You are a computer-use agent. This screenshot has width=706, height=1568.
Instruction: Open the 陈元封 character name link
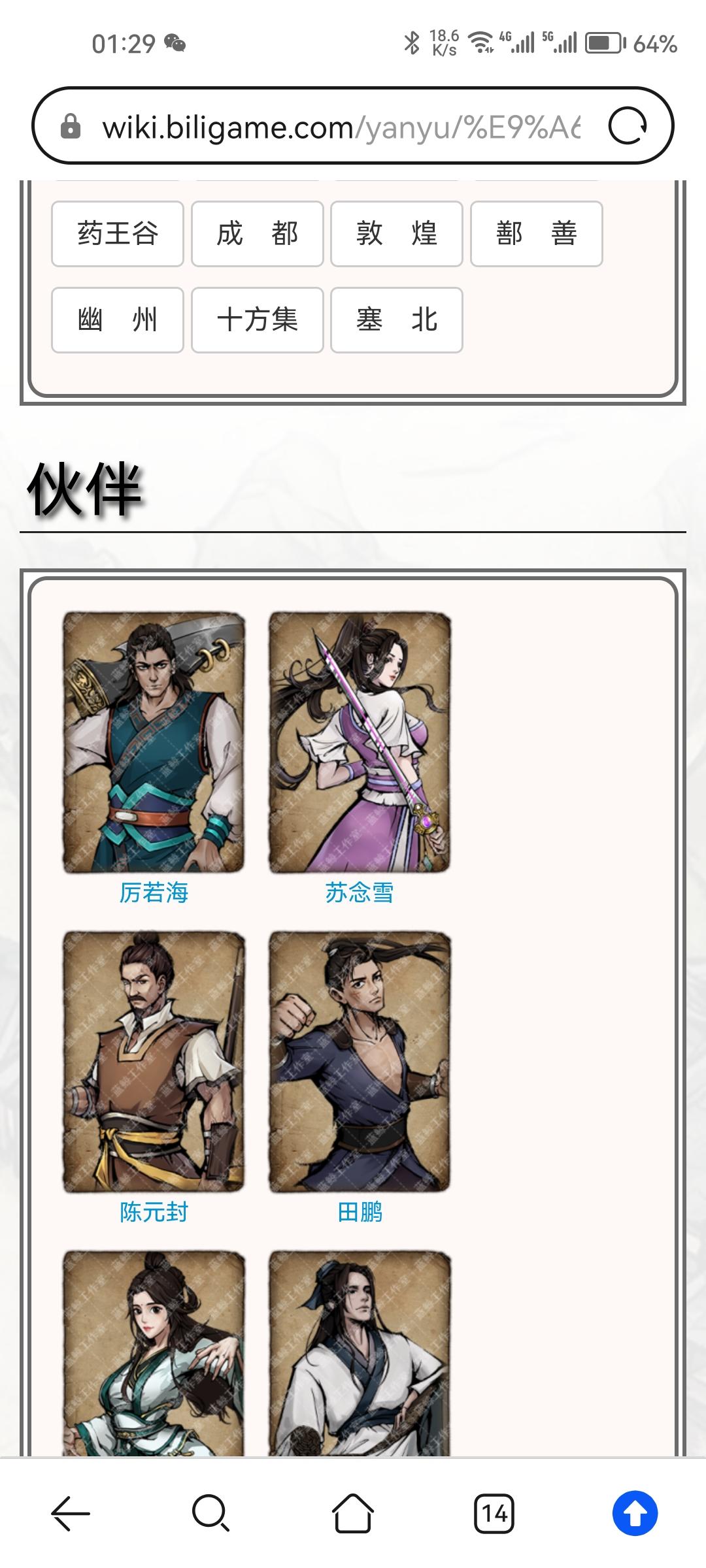point(154,1213)
